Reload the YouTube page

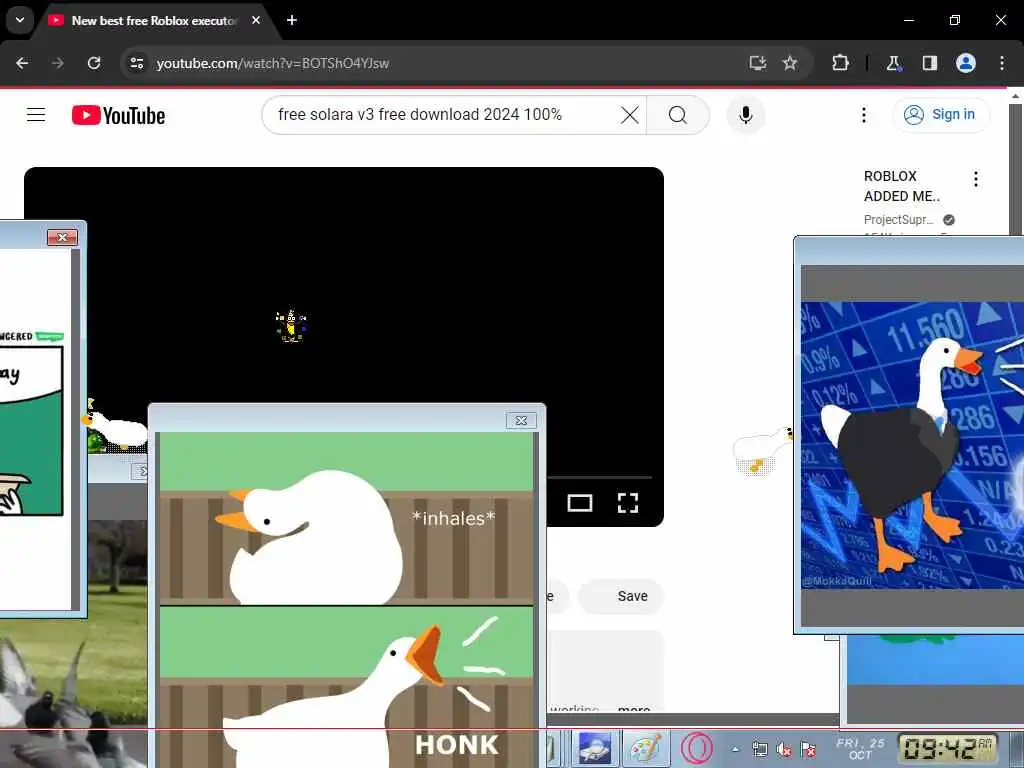coord(94,63)
